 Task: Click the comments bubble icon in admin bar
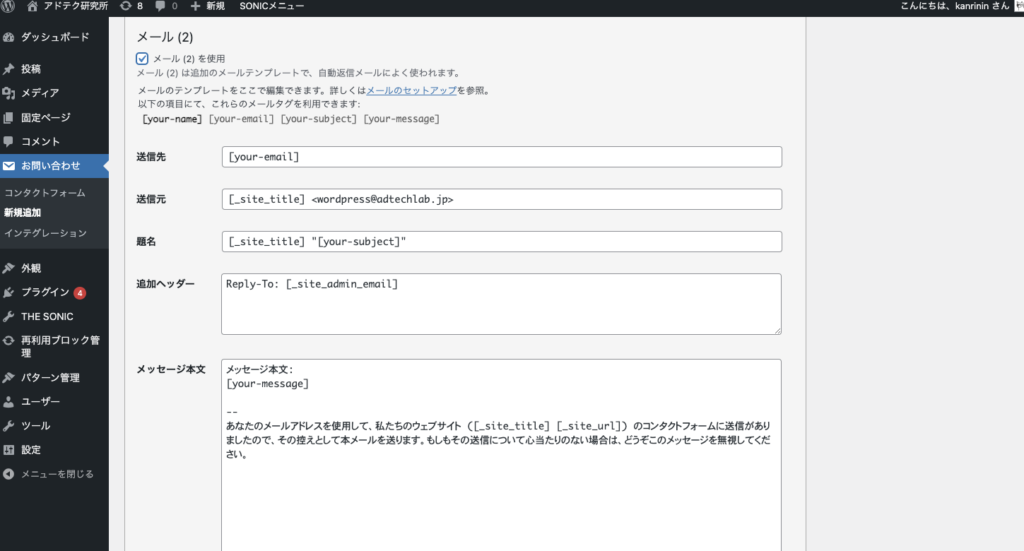(x=161, y=6)
